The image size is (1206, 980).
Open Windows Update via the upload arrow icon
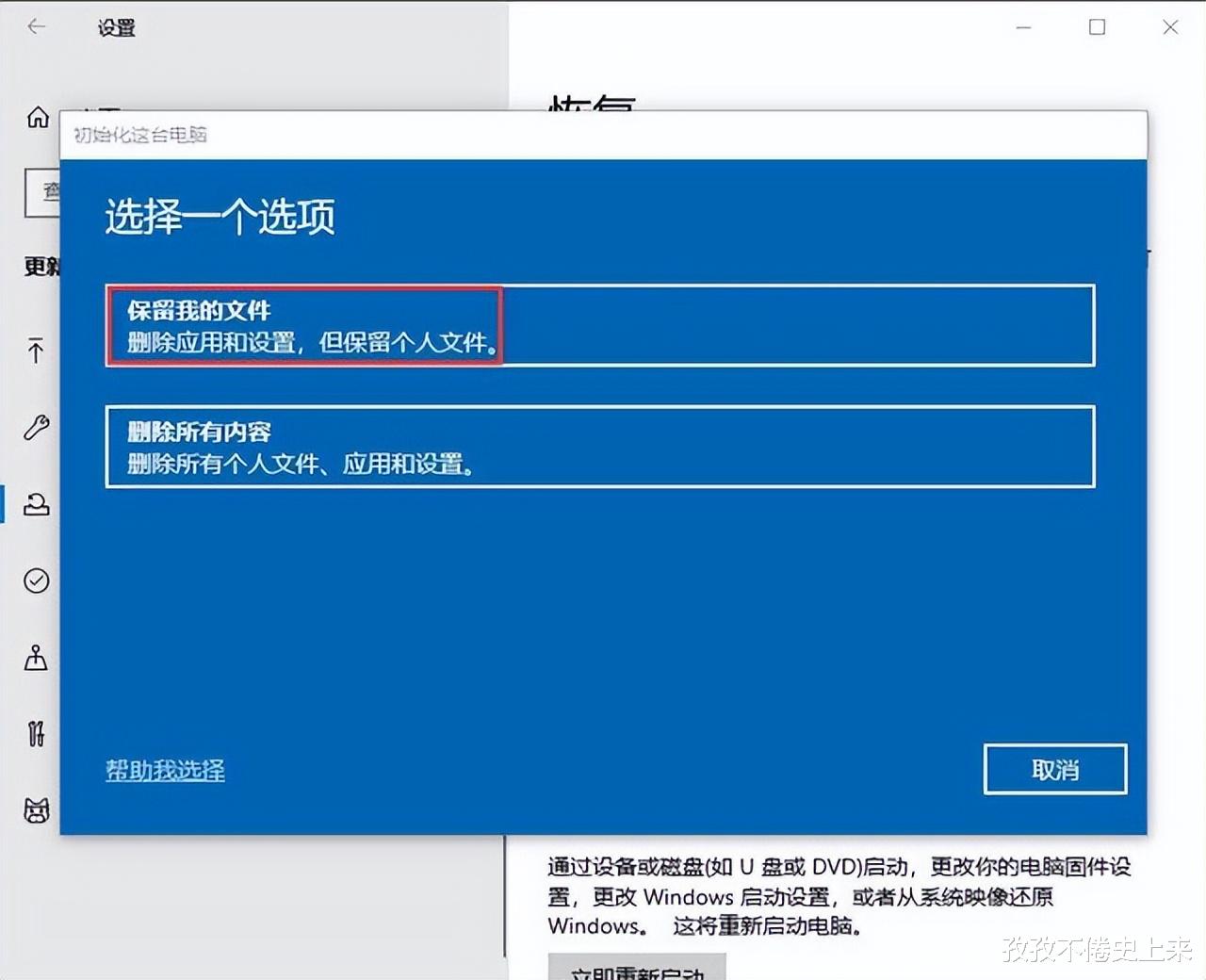click(x=36, y=351)
